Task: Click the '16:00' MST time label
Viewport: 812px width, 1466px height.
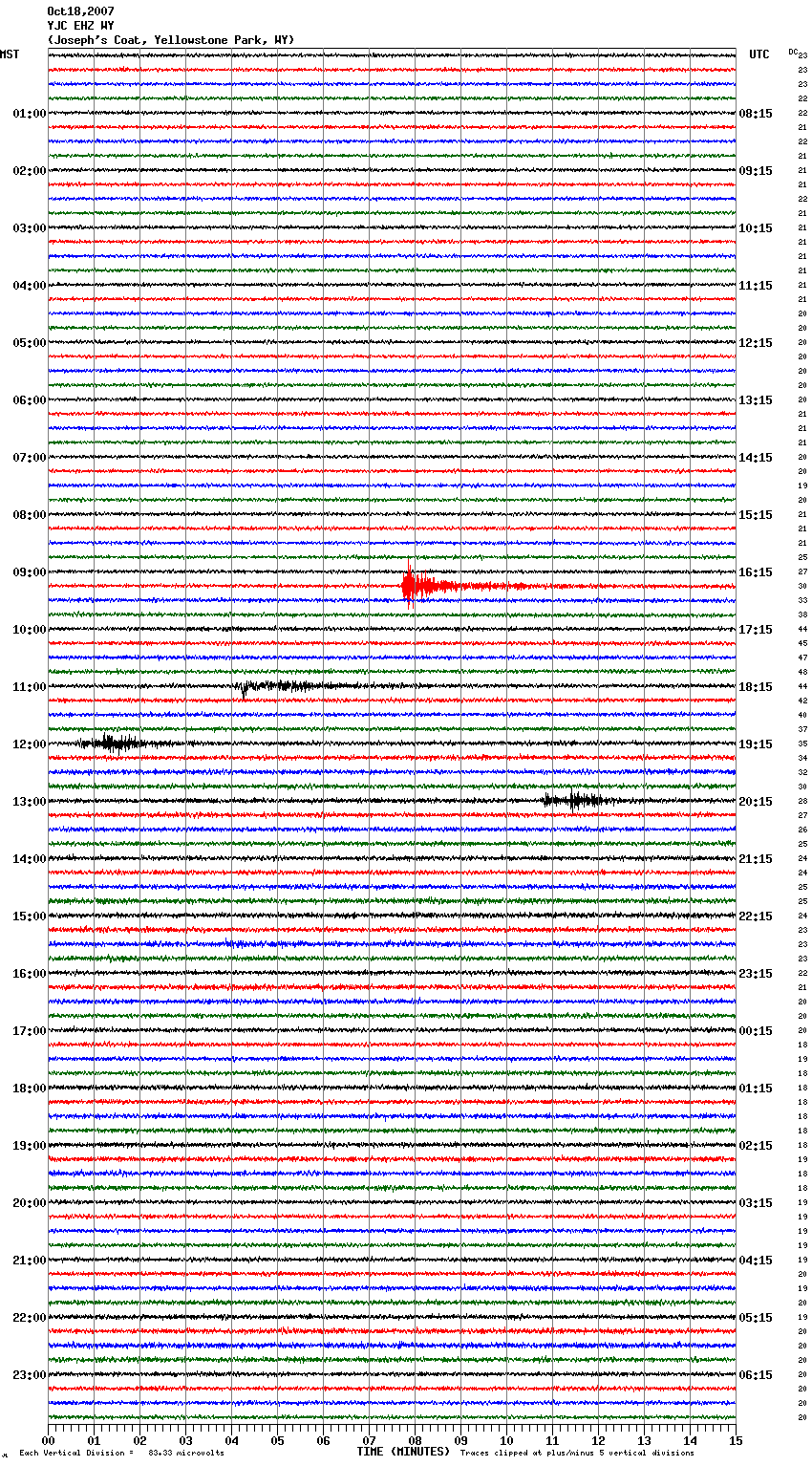Action: tap(29, 974)
